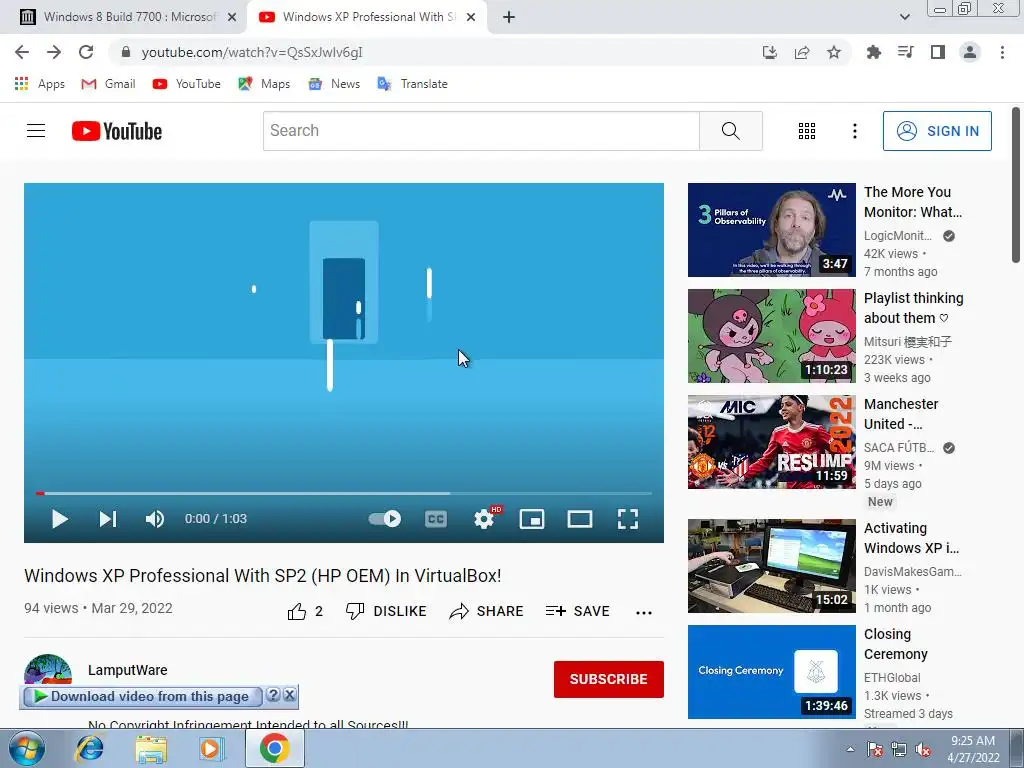Image resolution: width=1024 pixels, height=768 pixels.
Task: Show hidden system tray icons
Action: [x=850, y=749]
